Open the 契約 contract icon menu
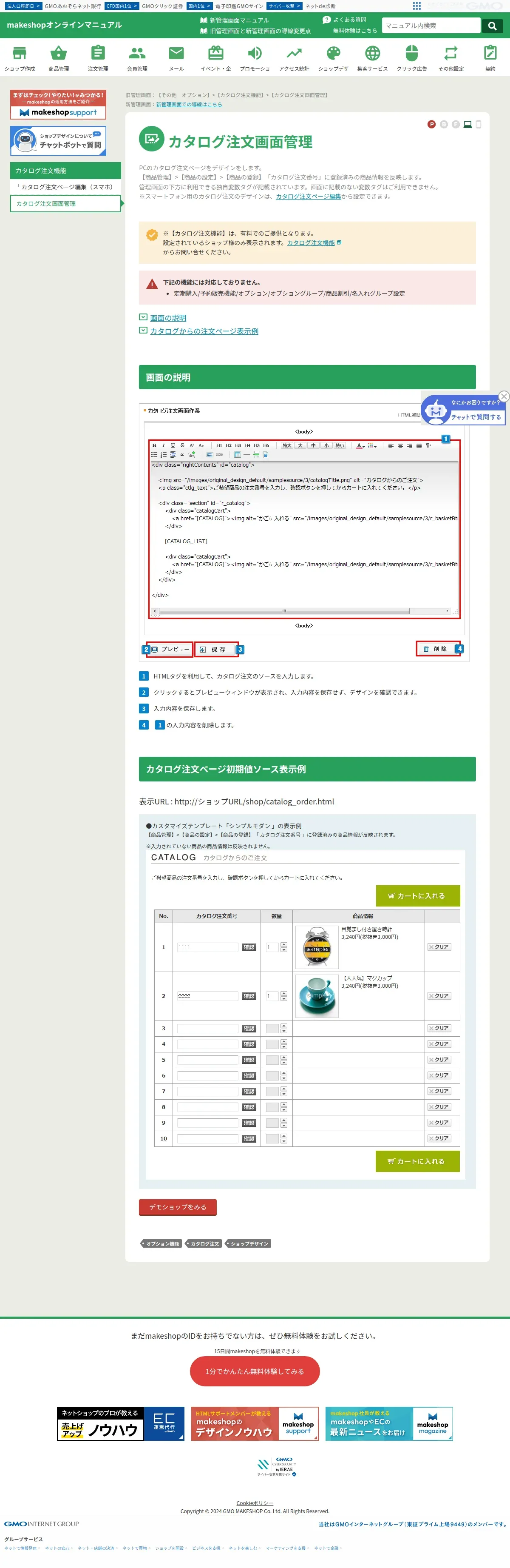Image resolution: width=510 pixels, height=1568 pixels. (490, 58)
